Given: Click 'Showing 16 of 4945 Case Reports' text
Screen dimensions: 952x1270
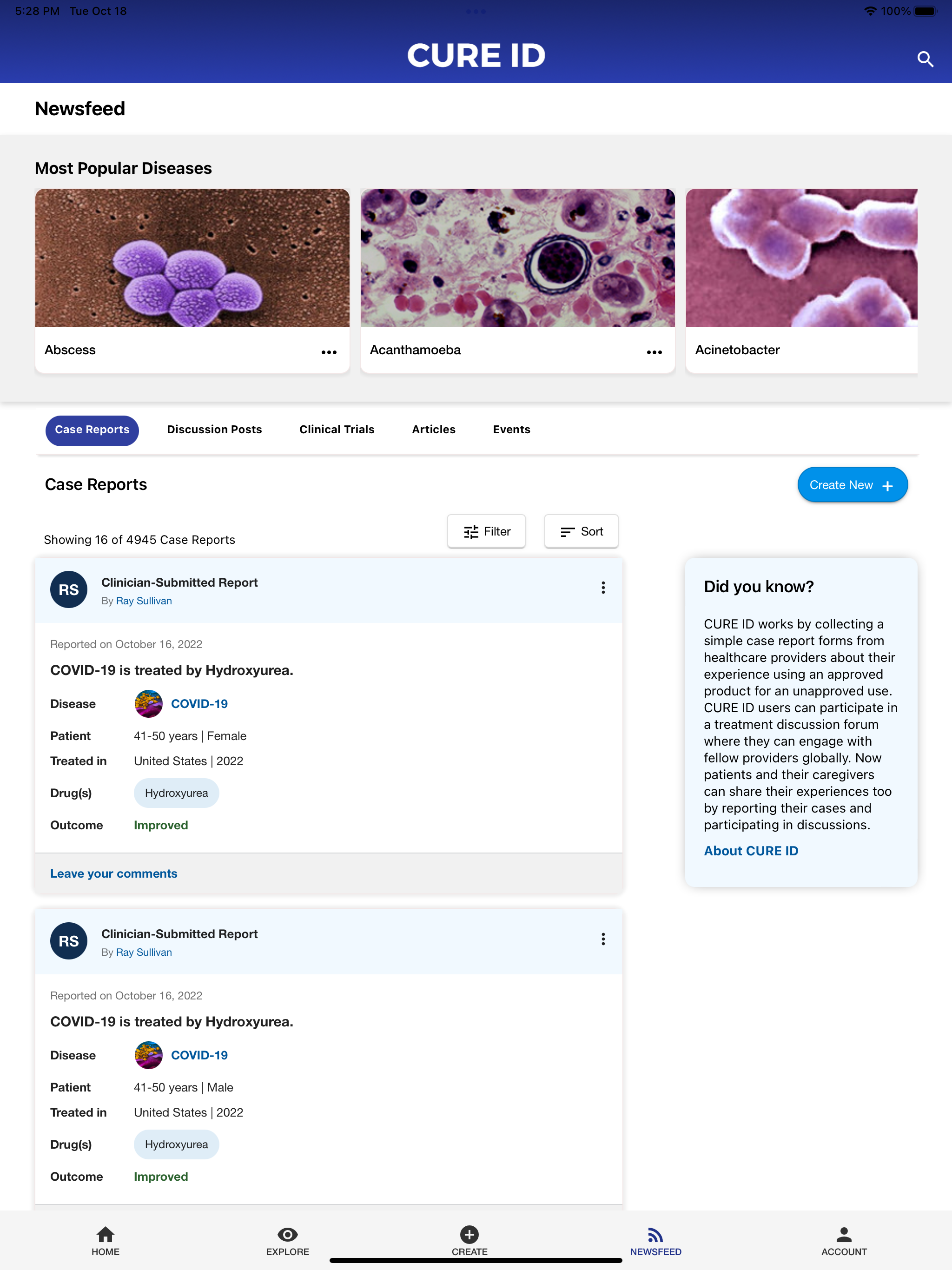Looking at the screenshot, I should (x=139, y=540).
